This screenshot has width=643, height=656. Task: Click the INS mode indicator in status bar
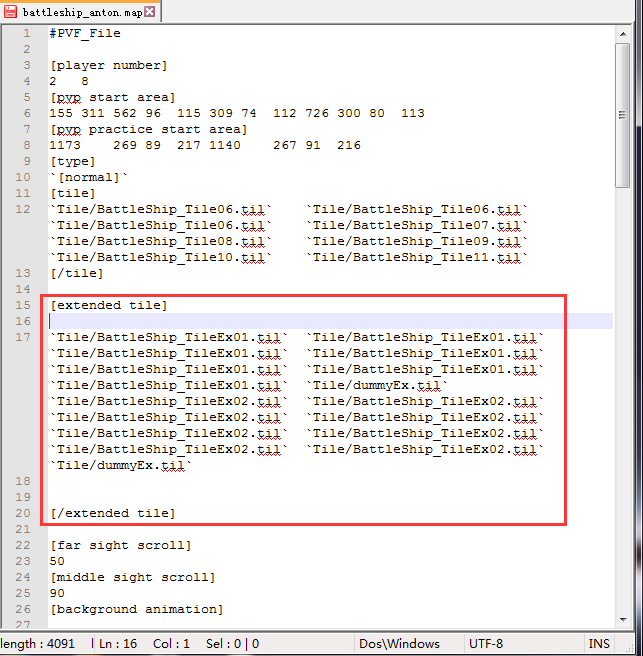[x=599, y=643]
